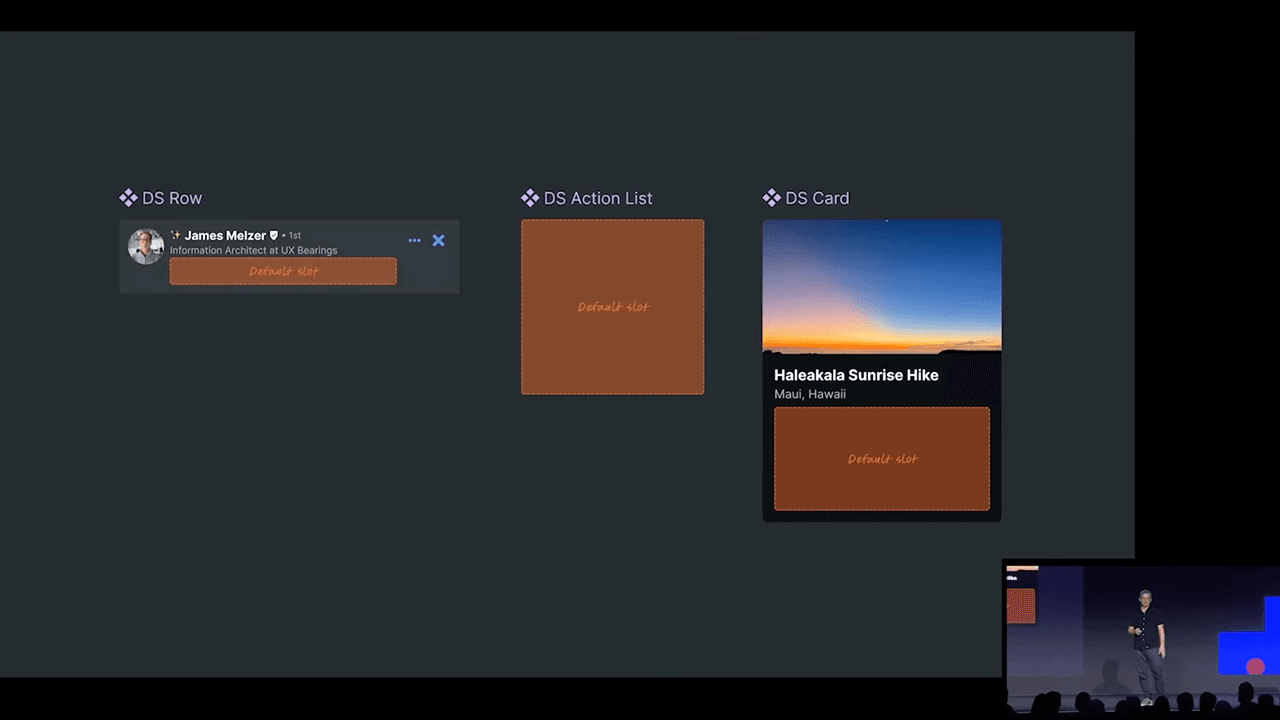Select the DS Row frame label

tap(172, 198)
